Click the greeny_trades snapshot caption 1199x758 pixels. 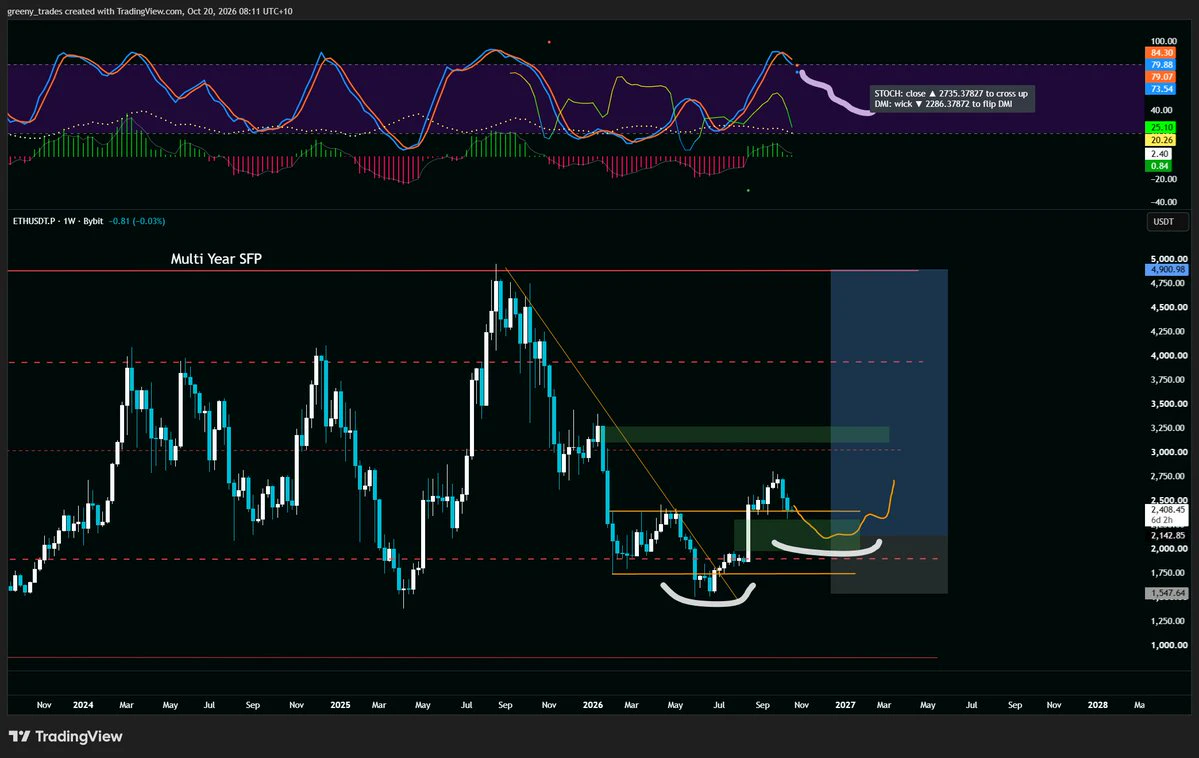click(150, 11)
